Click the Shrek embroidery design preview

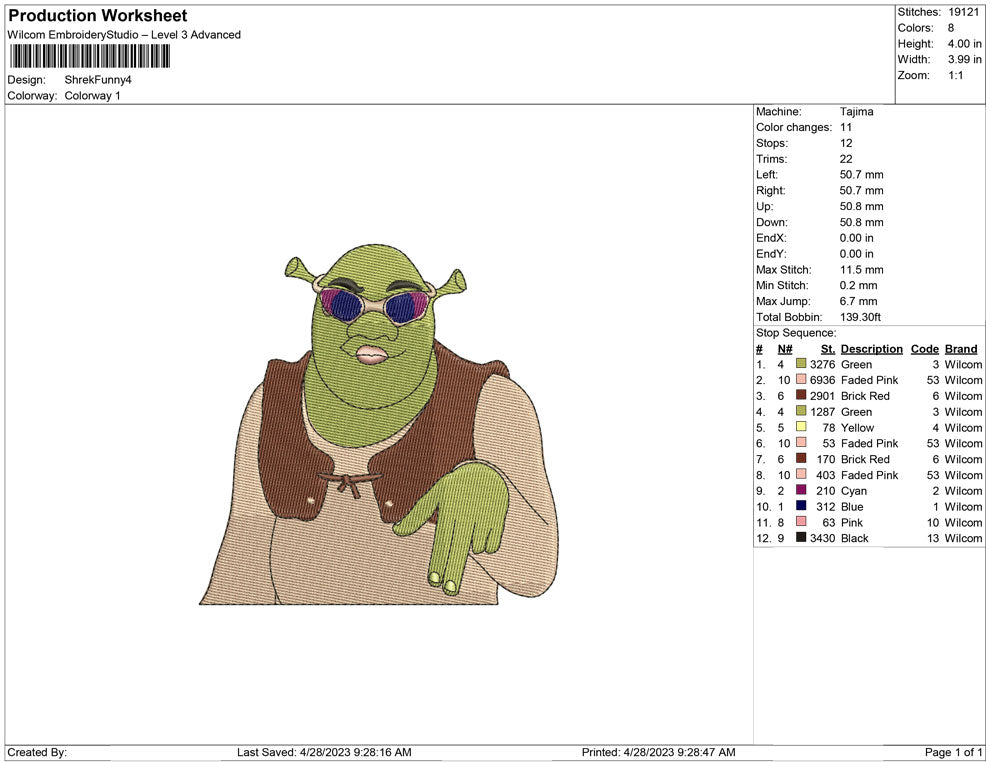[379, 424]
